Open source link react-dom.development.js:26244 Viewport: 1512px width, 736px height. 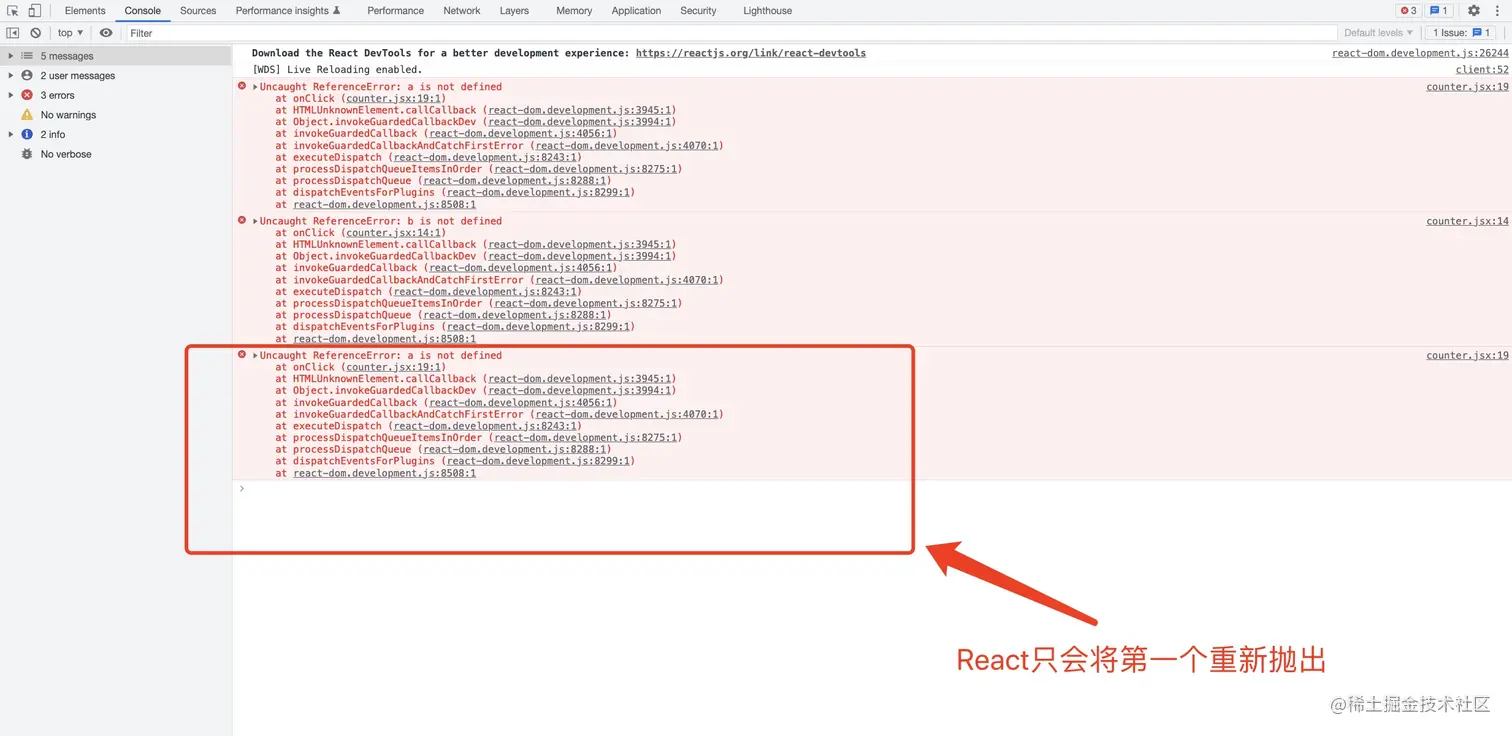[x=1420, y=53]
